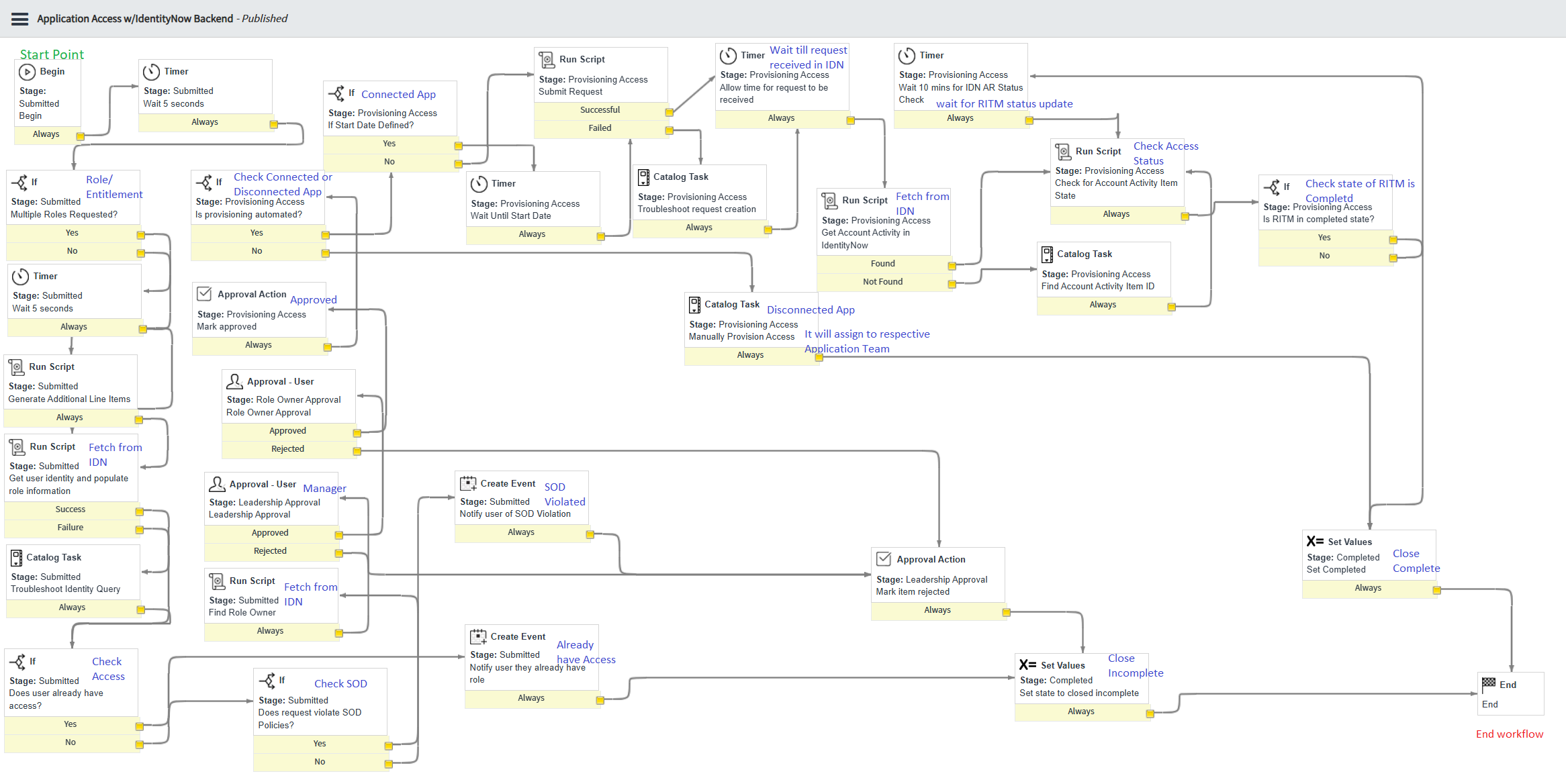Click the 'Yes' condition of Does user already have access
The image size is (1566, 784).
70,724
